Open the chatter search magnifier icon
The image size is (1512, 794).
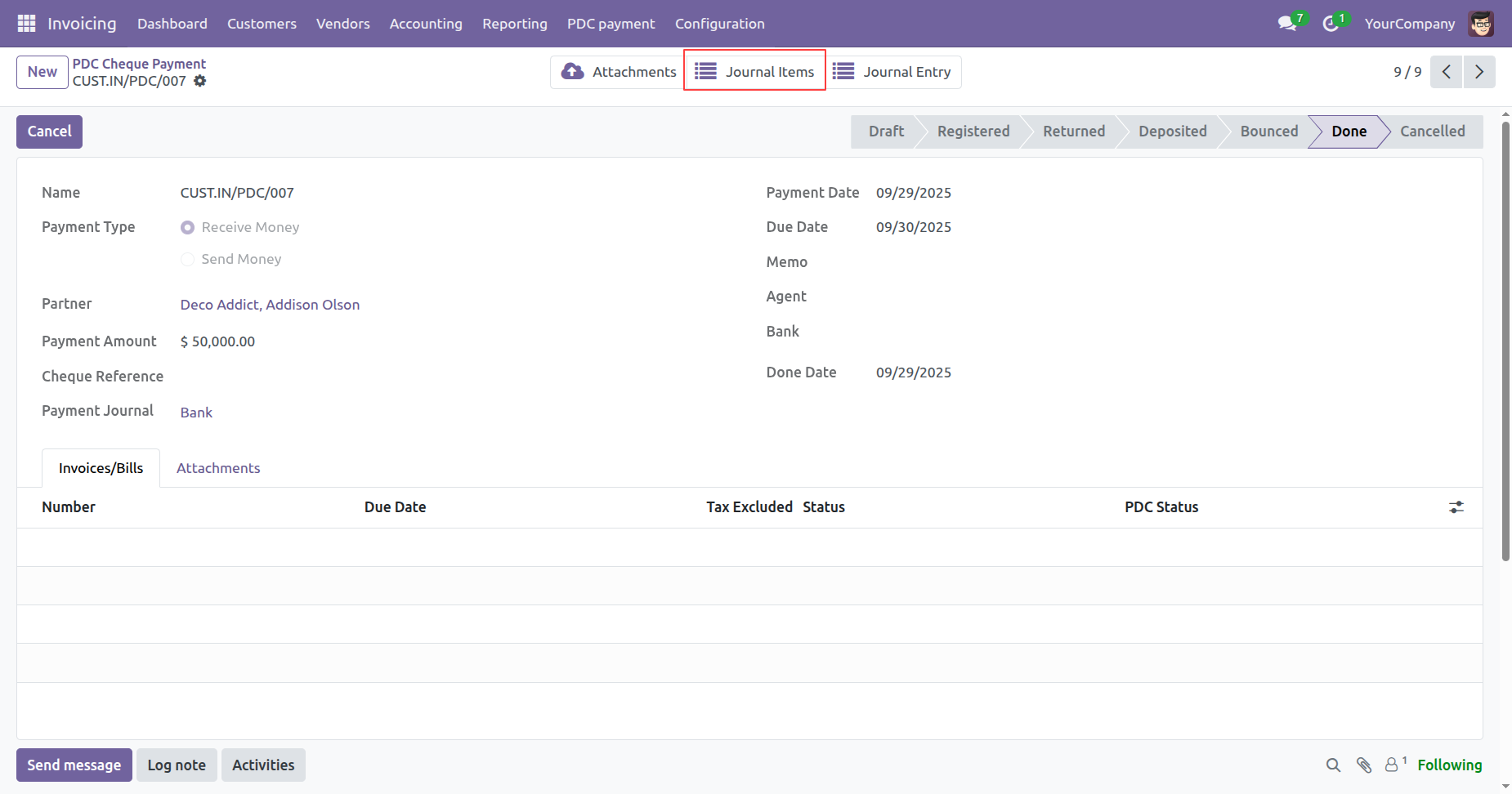[x=1333, y=765]
